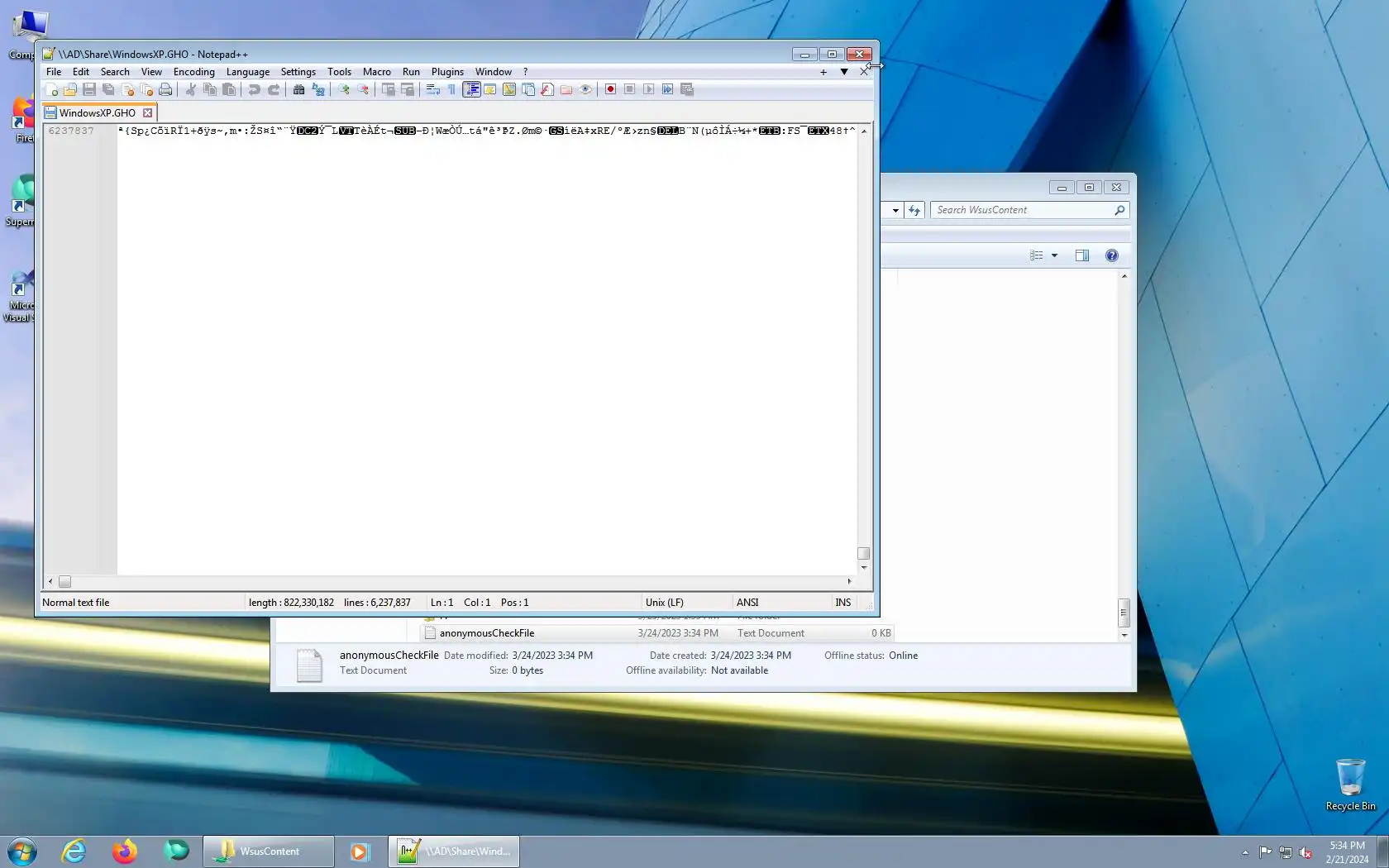The height and width of the screenshot is (868, 1389).
Task: Click the Replace toolbar icon
Action: [x=318, y=89]
